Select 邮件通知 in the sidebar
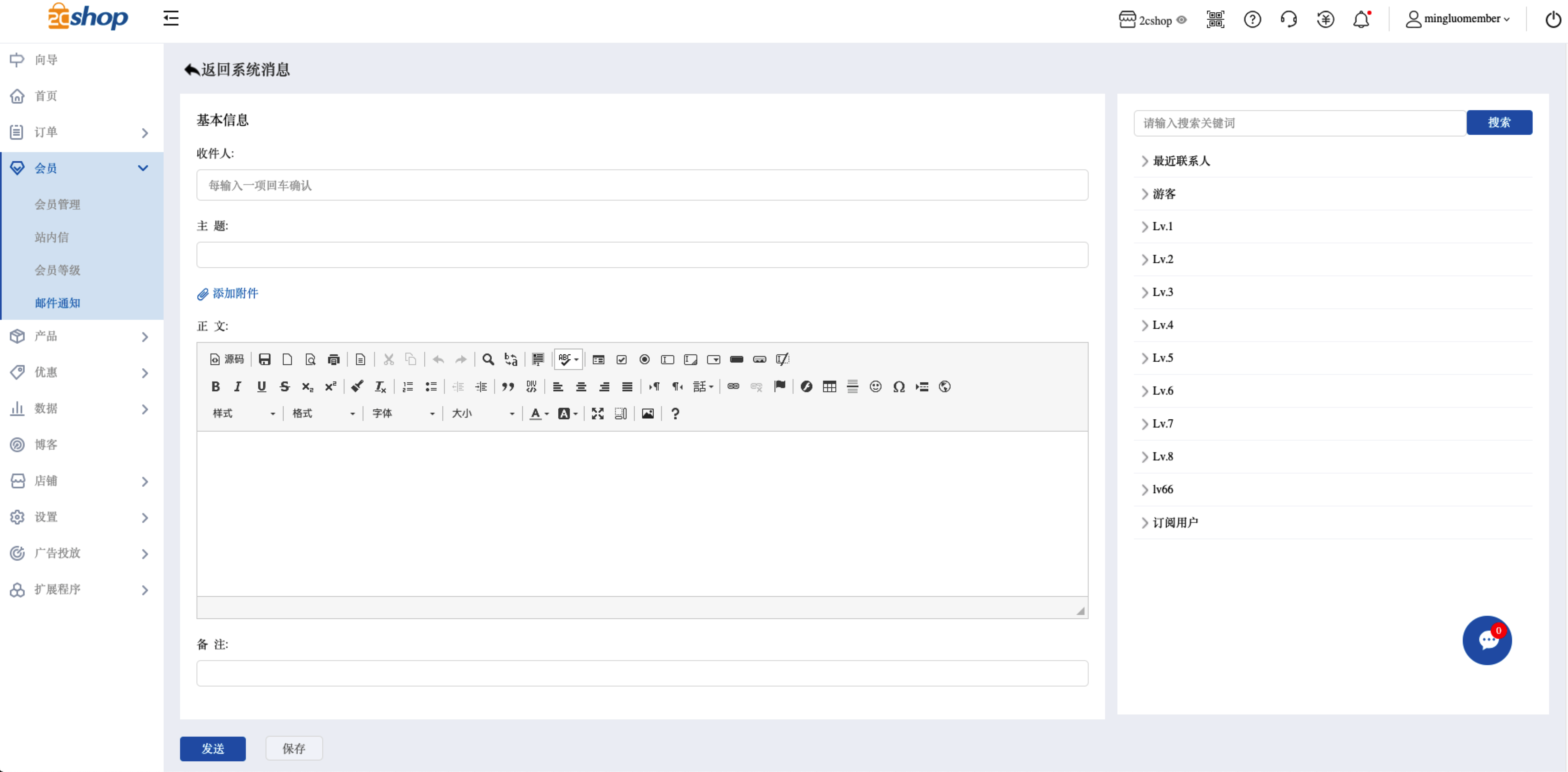1568x772 pixels. pyautogui.click(x=57, y=303)
